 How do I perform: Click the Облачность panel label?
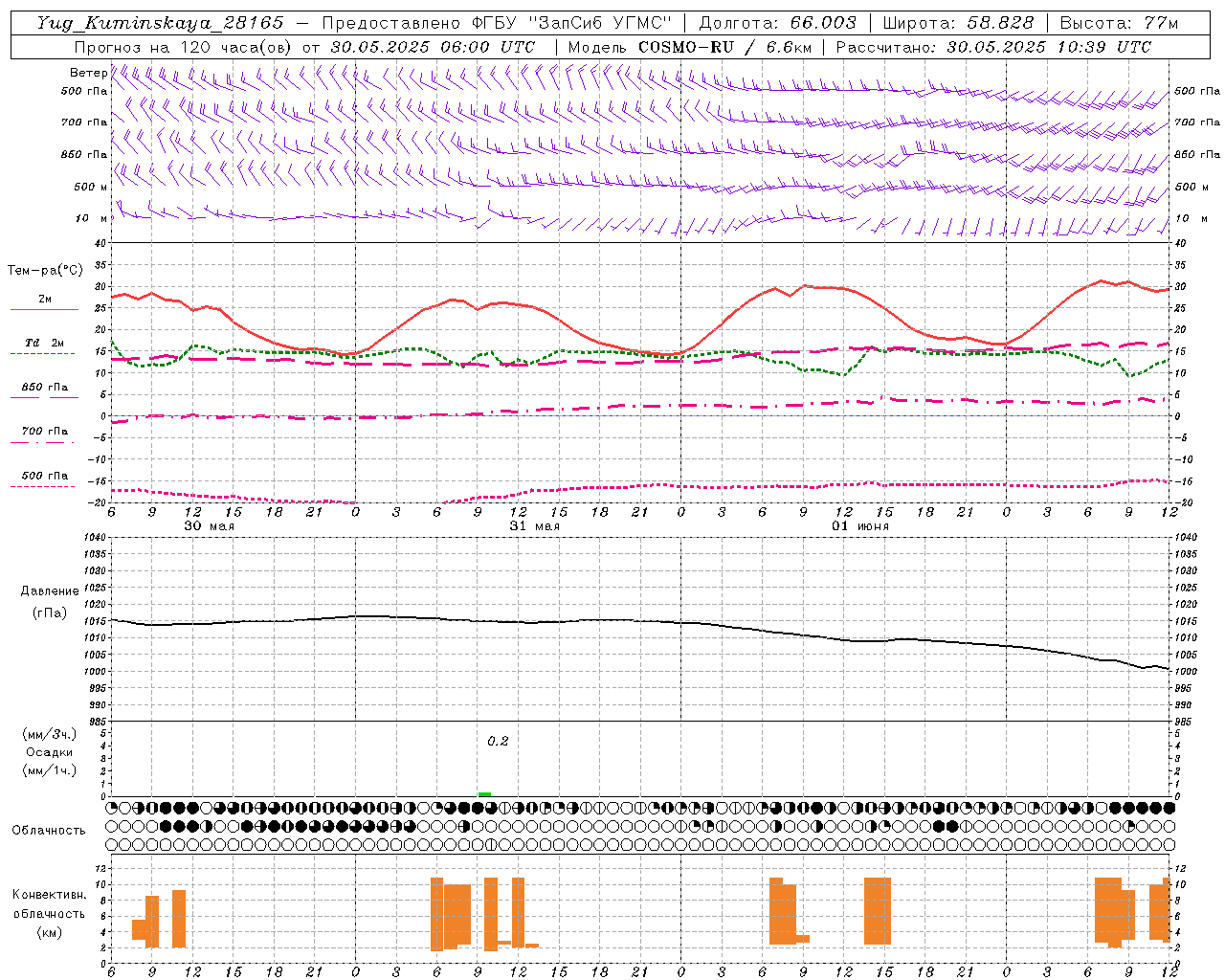[x=49, y=830]
